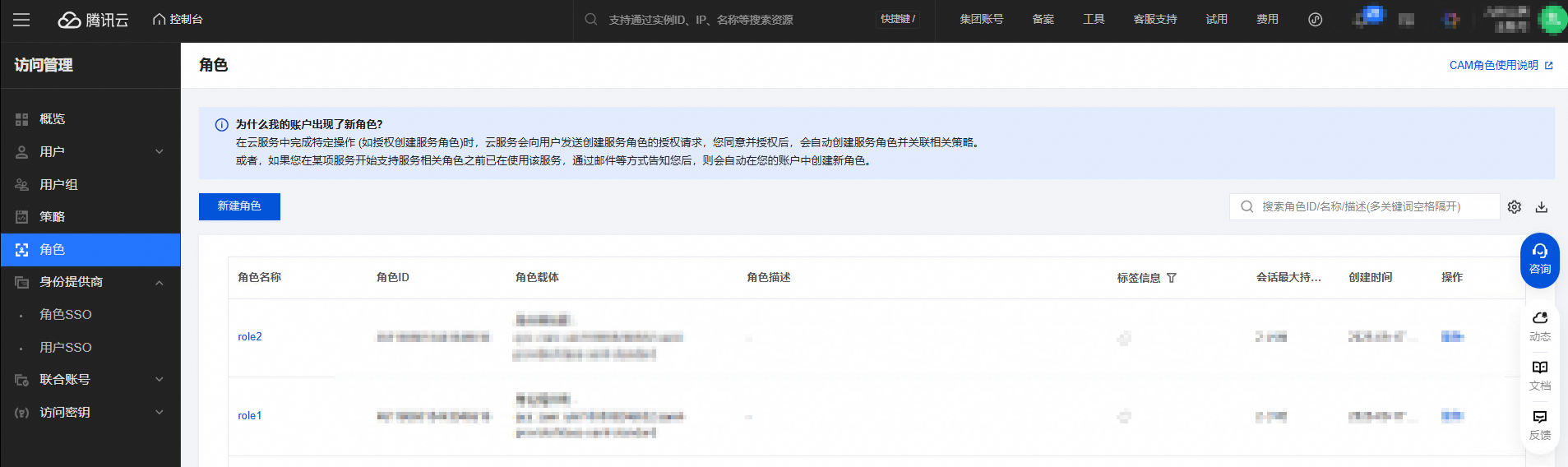Open 费用 top menu
The height and width of the screenshot is (467, 1568).
pos(1267,19)
